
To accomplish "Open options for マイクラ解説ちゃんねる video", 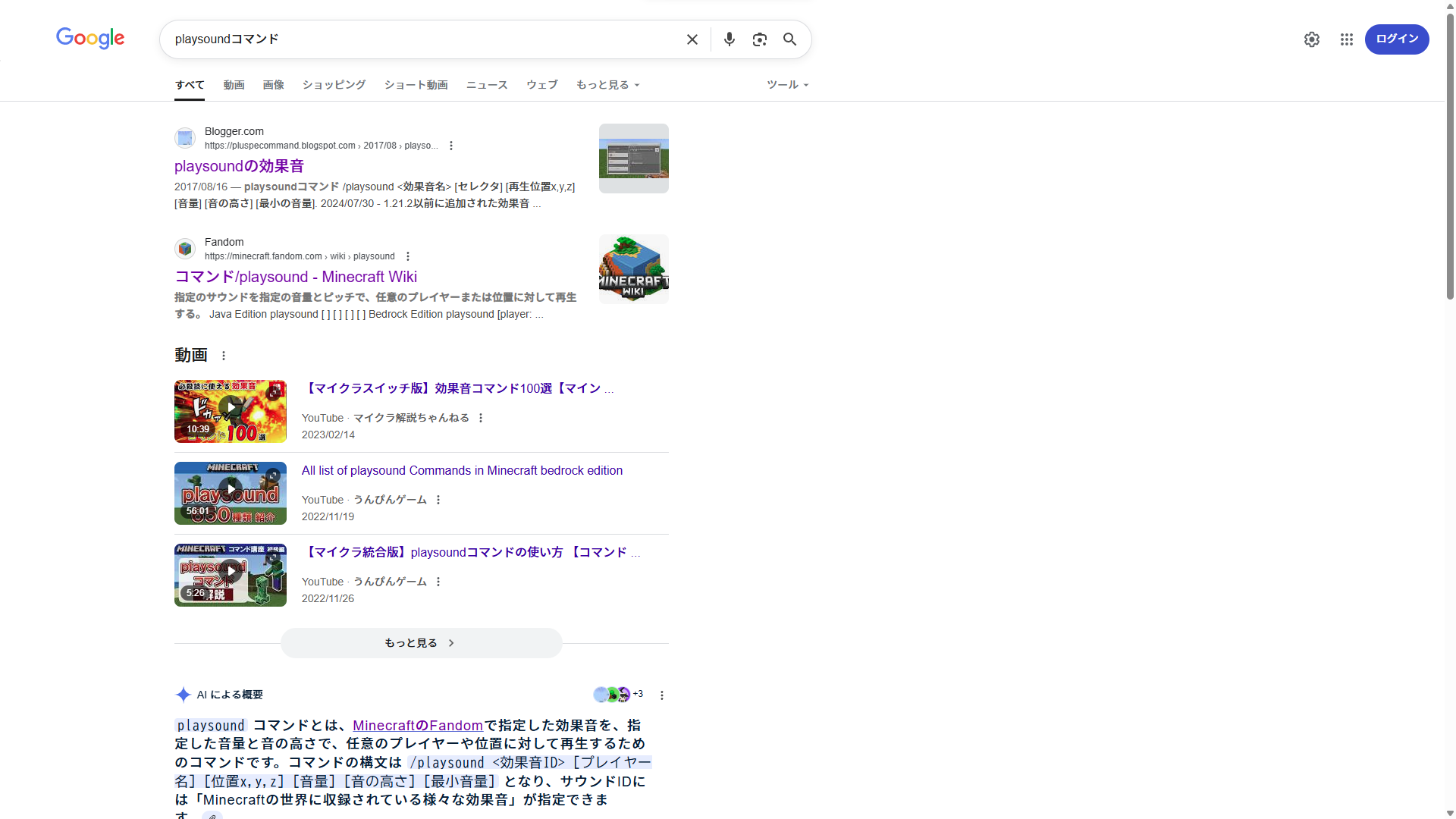I will 481,418.
